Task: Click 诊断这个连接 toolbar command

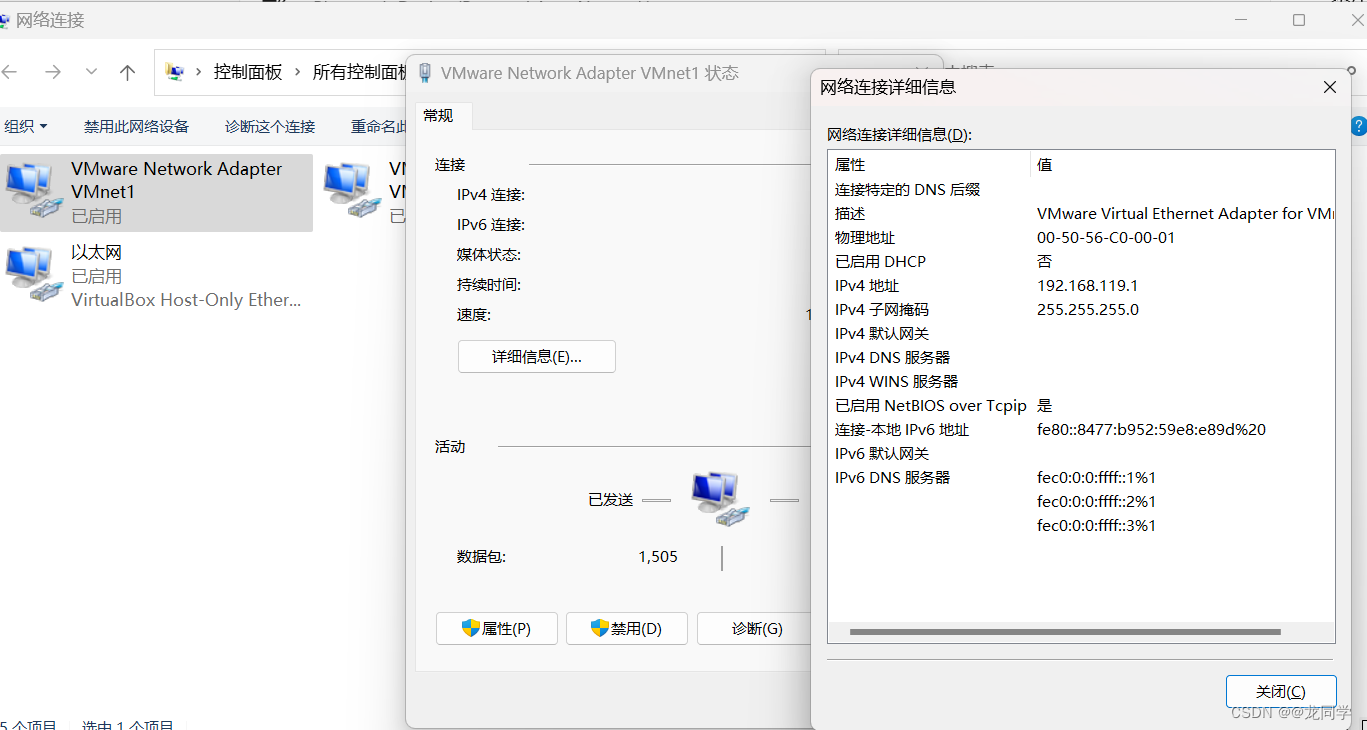Action: pos(270,126)
